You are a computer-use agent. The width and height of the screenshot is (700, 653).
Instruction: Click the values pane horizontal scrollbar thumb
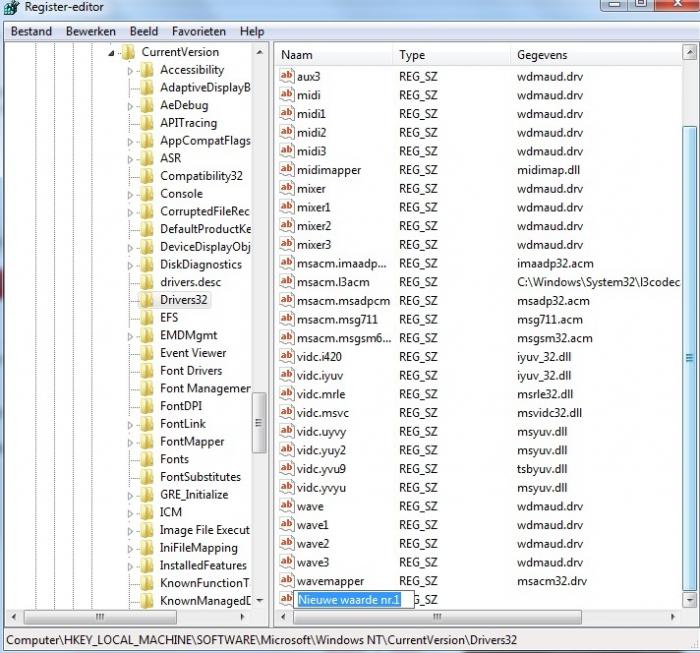(x=437, y=617)
